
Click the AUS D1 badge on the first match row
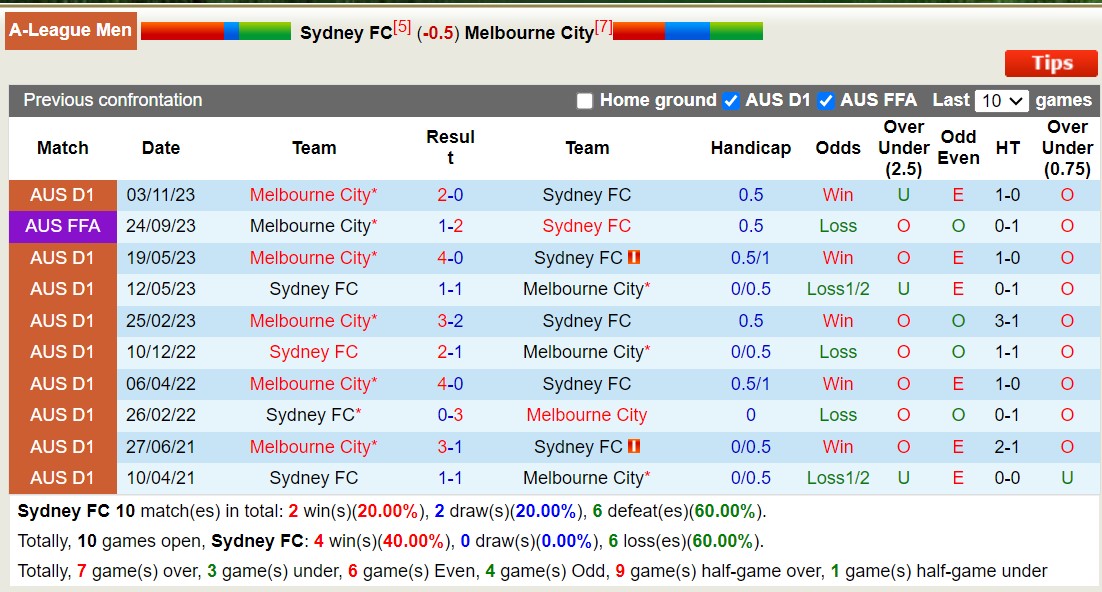[62, 195]
